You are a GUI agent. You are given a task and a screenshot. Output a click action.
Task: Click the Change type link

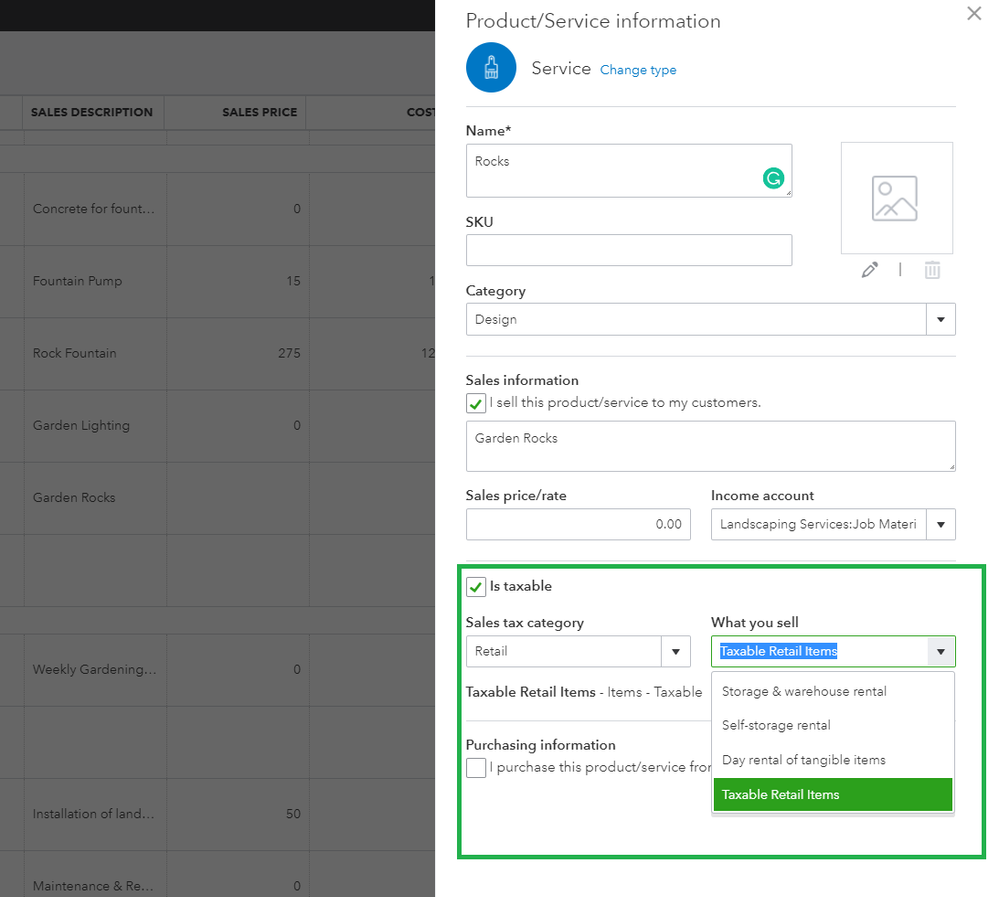coord(638,70)
